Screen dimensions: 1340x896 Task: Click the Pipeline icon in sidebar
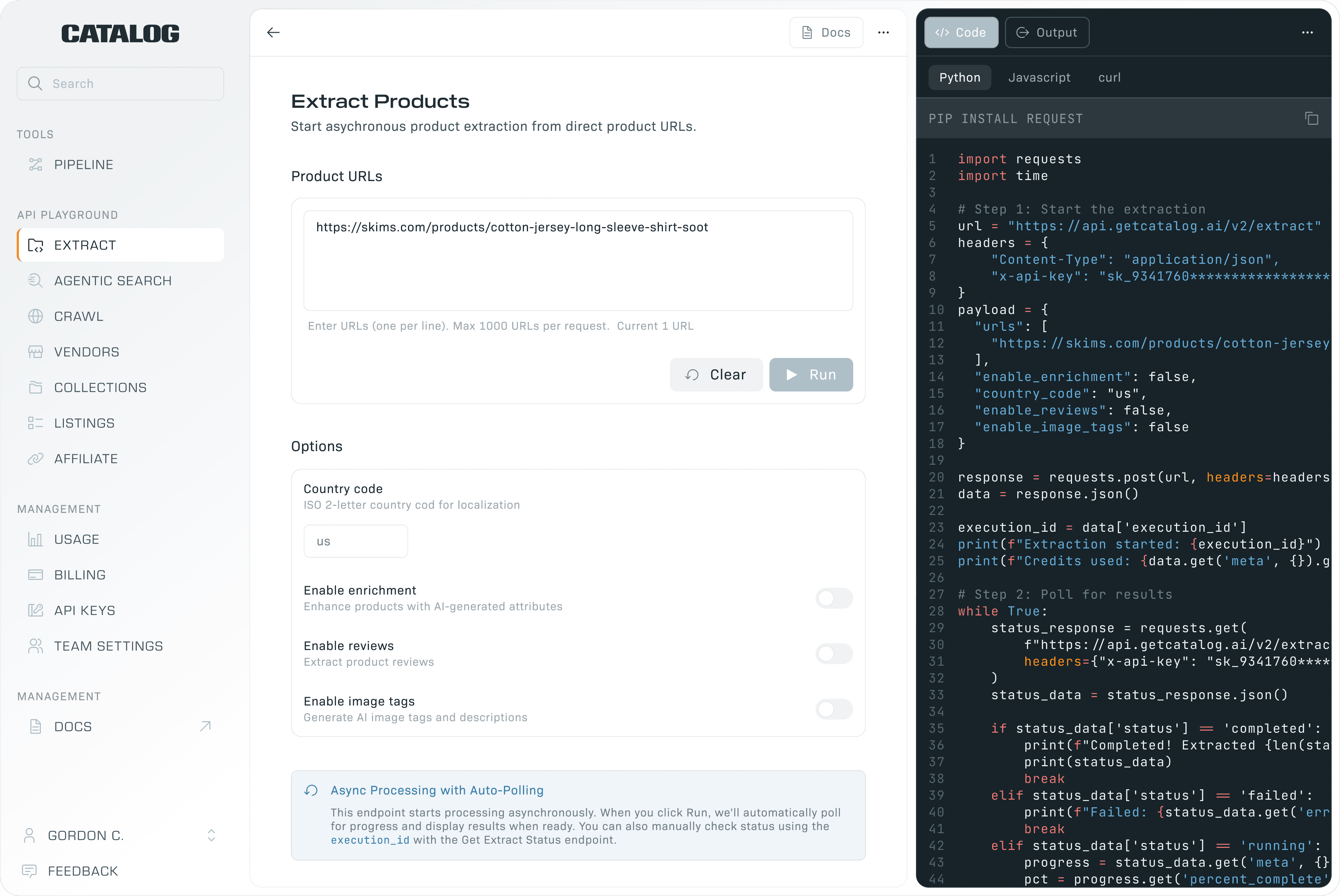click(36, 165)
